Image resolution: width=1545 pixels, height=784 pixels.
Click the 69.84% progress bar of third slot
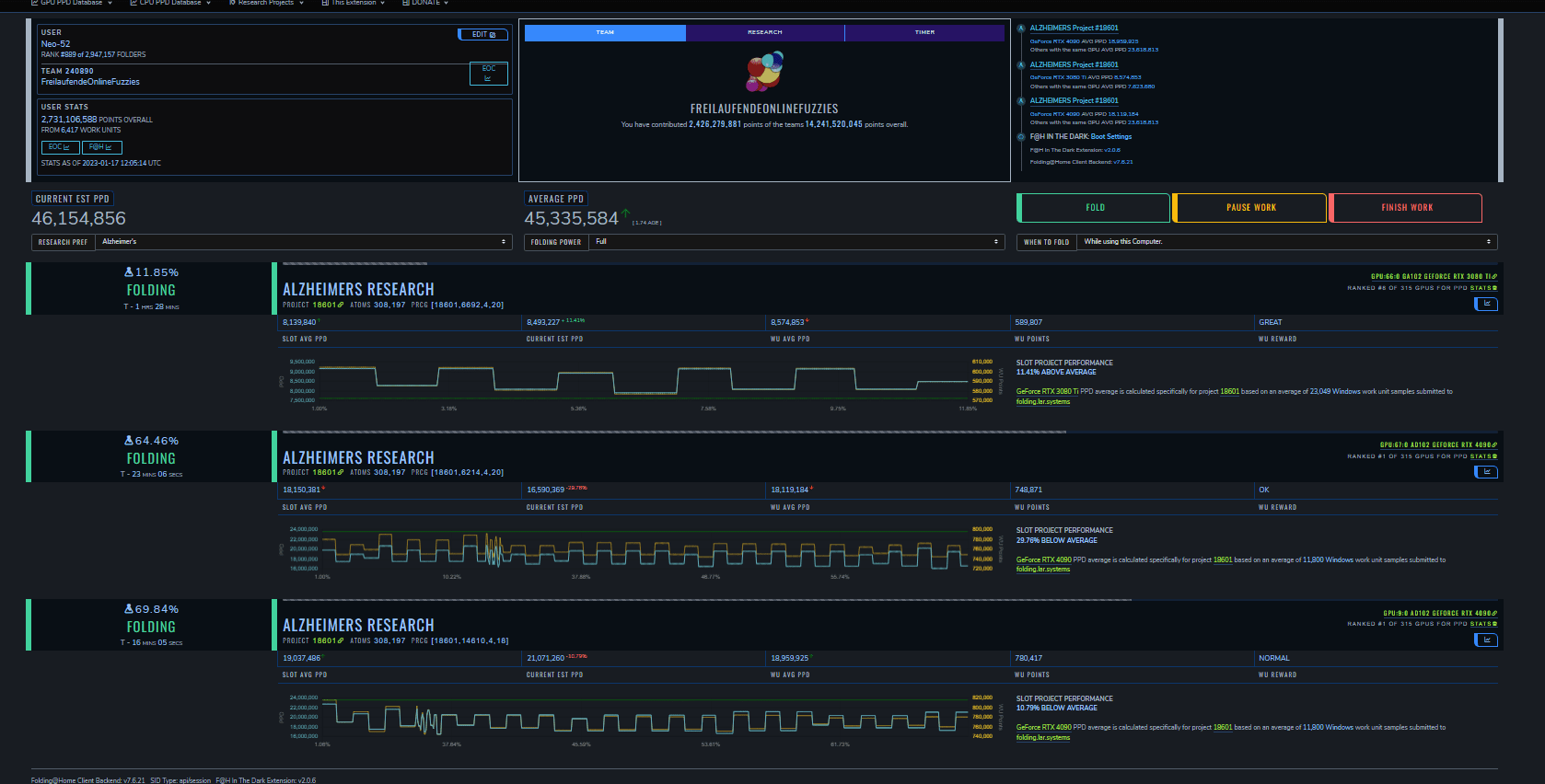[707, 600]
